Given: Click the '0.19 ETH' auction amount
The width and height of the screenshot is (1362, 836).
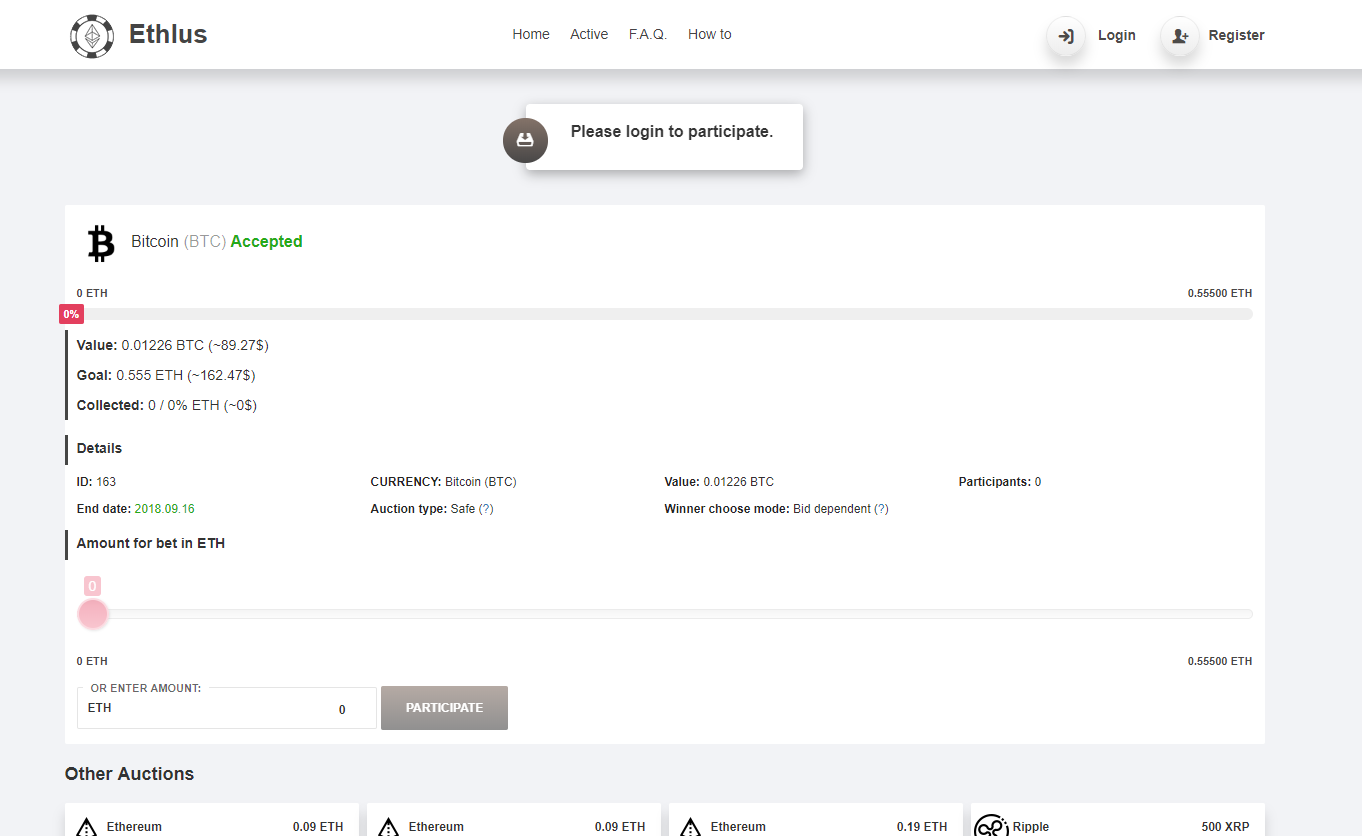Looking at the screenshot, I should click(922, 827).
